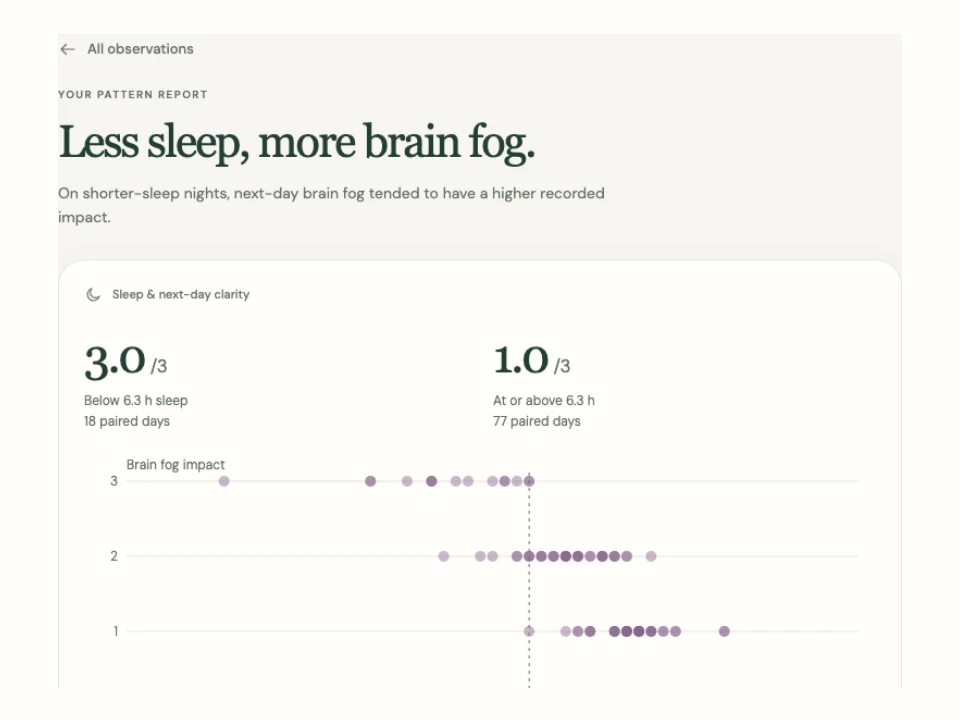
Task: Click the subtitle about shorter-sleep nights
Action: 331,205
